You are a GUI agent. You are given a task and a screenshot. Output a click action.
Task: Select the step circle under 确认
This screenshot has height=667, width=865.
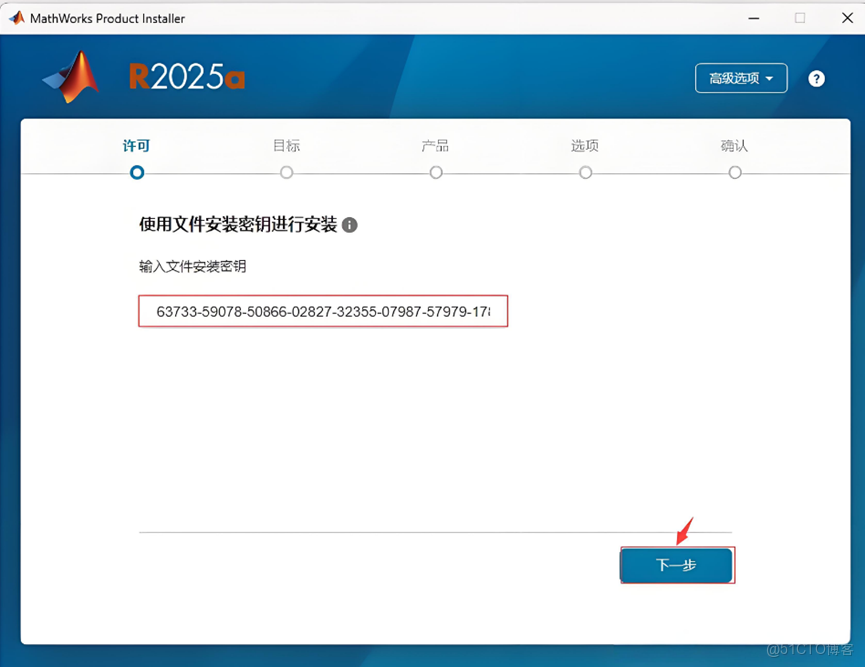pyautogui.click(x=735, y=172)
